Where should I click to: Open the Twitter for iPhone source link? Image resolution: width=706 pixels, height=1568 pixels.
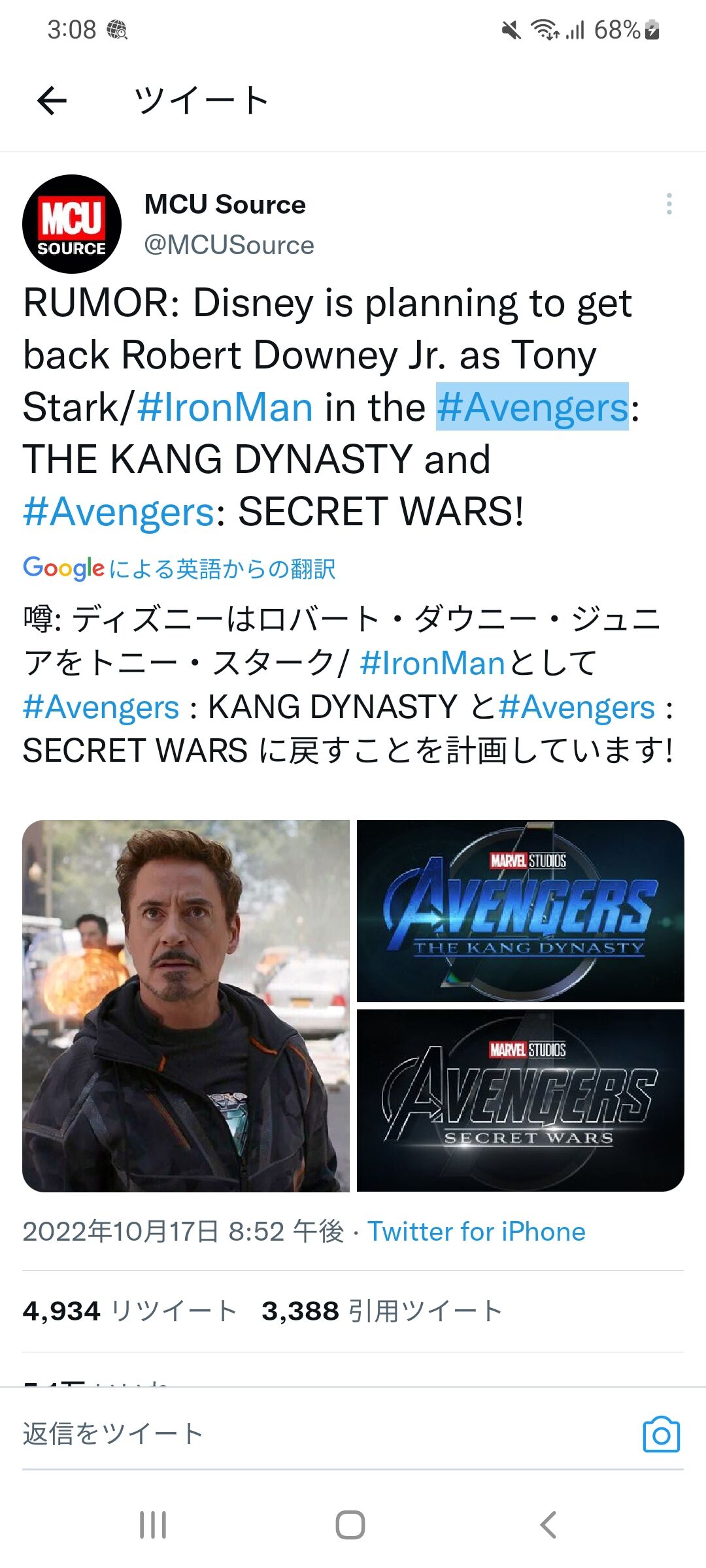pos(477,1232)
